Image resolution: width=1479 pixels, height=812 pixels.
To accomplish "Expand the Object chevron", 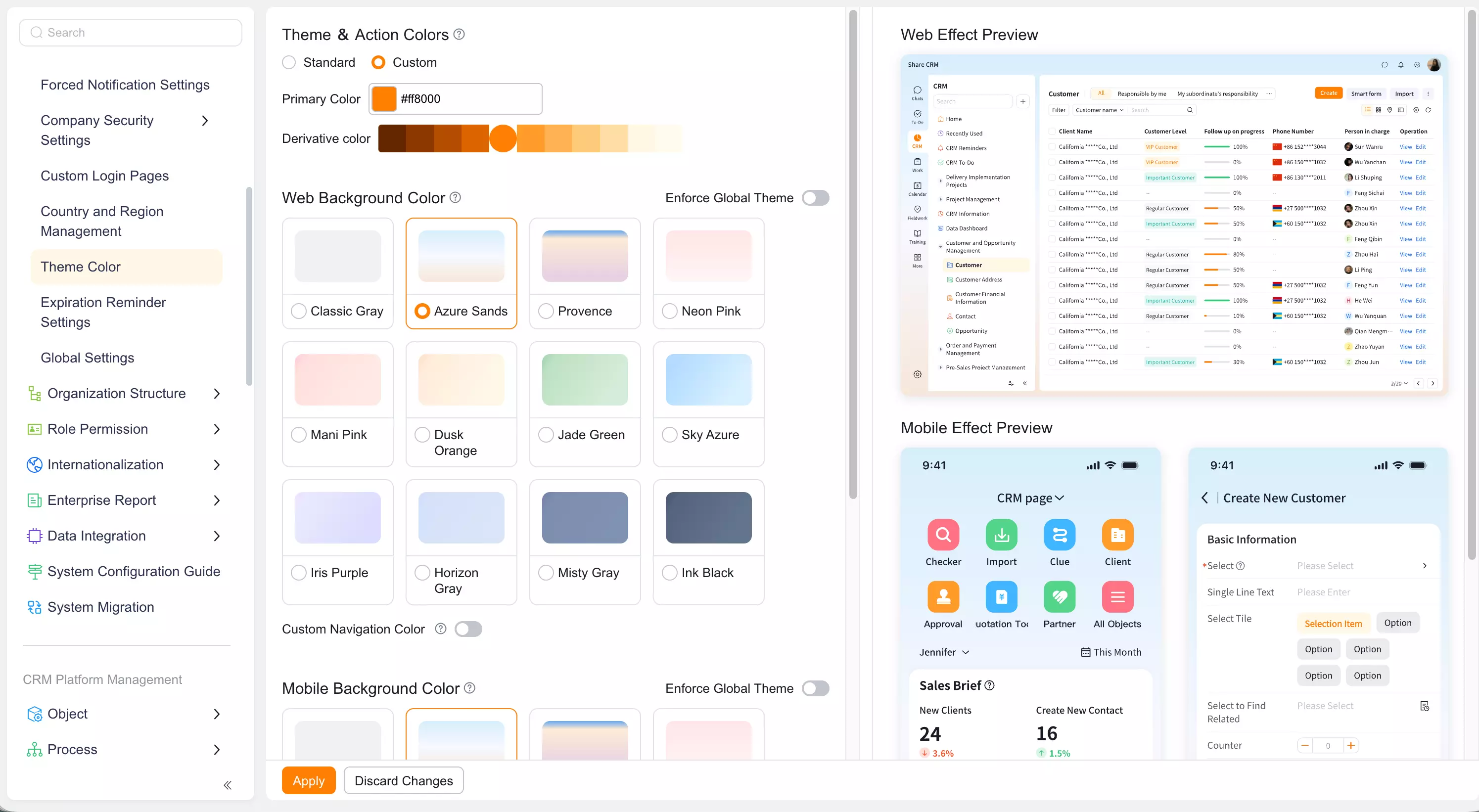I will pos(217,713).
